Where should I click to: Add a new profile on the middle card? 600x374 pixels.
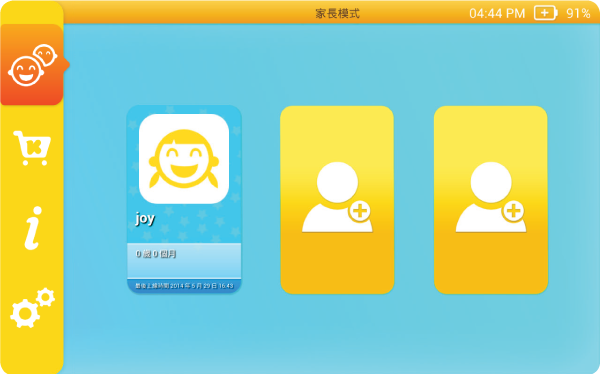click(337, 200)
